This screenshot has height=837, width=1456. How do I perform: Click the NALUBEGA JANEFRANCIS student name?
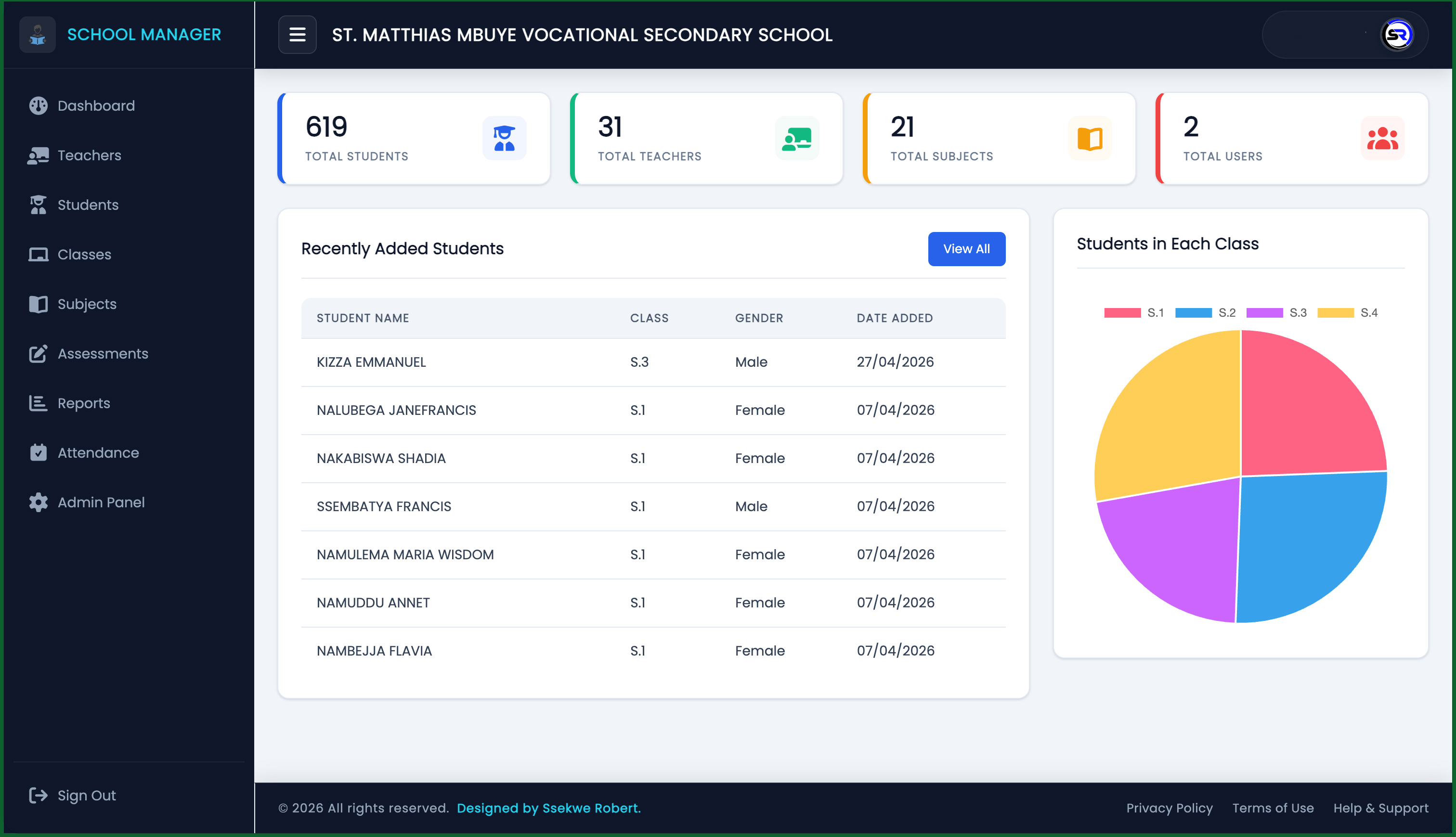(396, 410)
